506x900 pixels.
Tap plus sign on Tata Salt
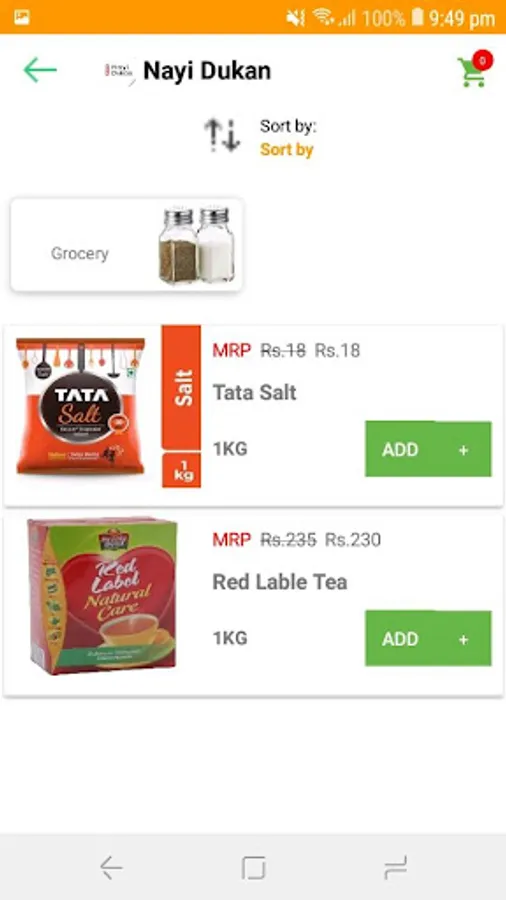coord(464,451)
